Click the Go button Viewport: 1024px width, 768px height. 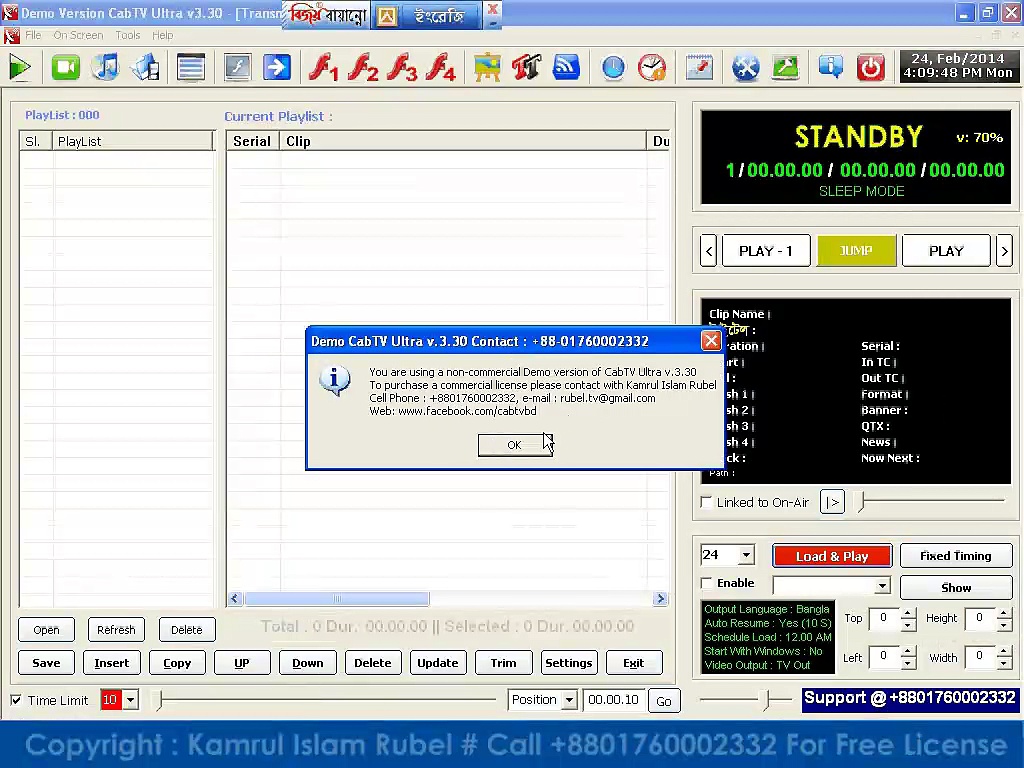coord(664,701)
